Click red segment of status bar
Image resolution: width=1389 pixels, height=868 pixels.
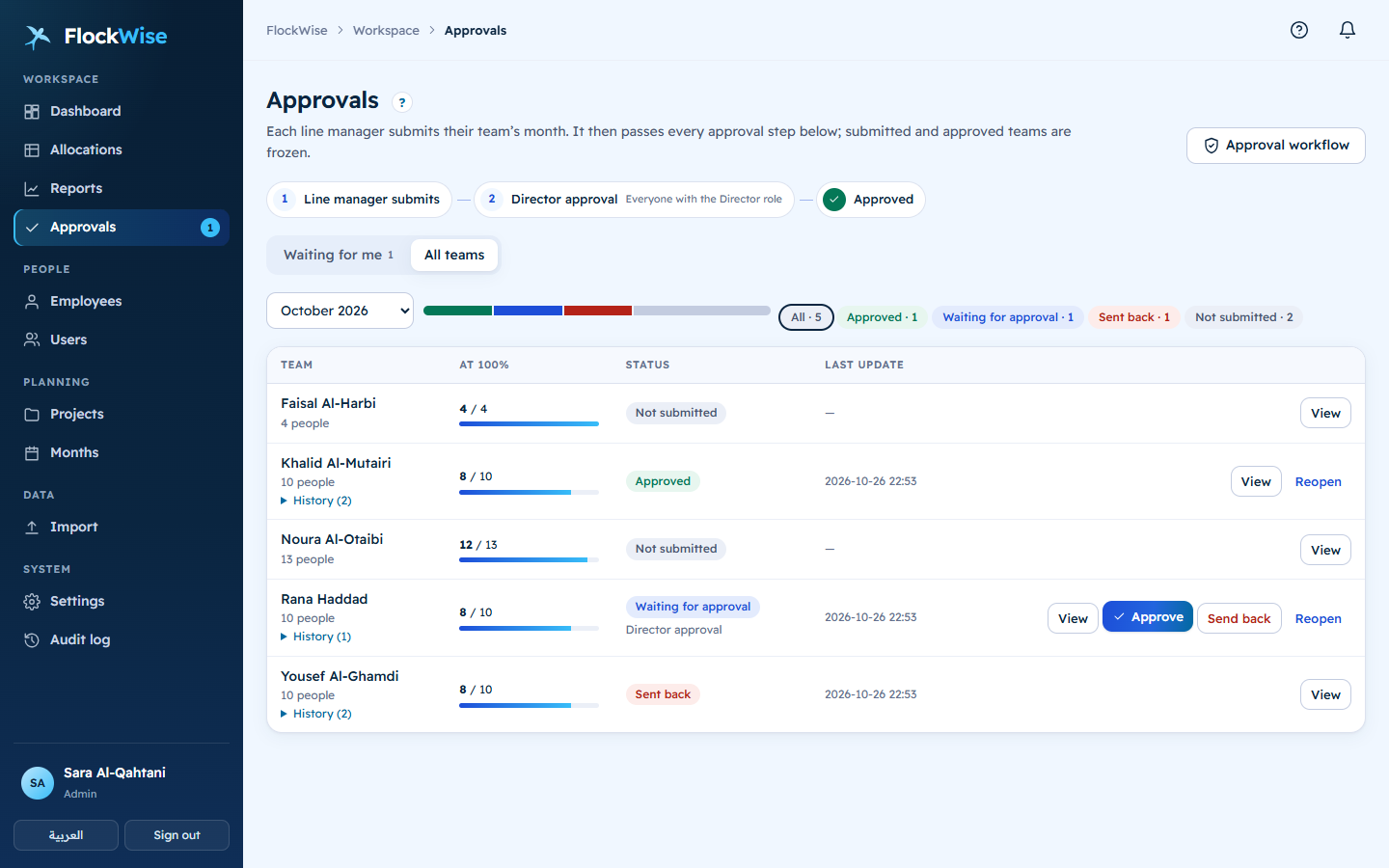(x=598, y=311)
